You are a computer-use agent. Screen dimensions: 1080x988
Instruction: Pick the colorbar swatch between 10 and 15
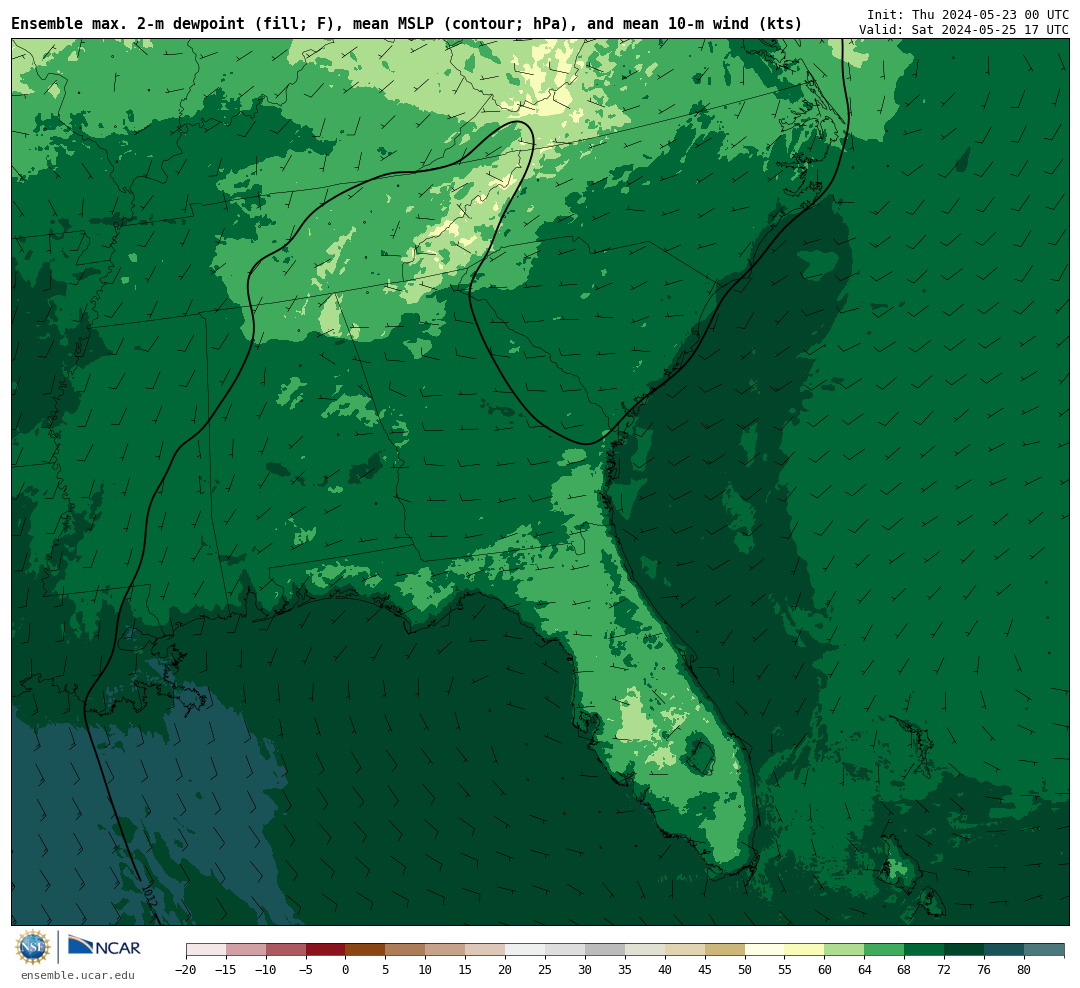(x=446, y=950)
